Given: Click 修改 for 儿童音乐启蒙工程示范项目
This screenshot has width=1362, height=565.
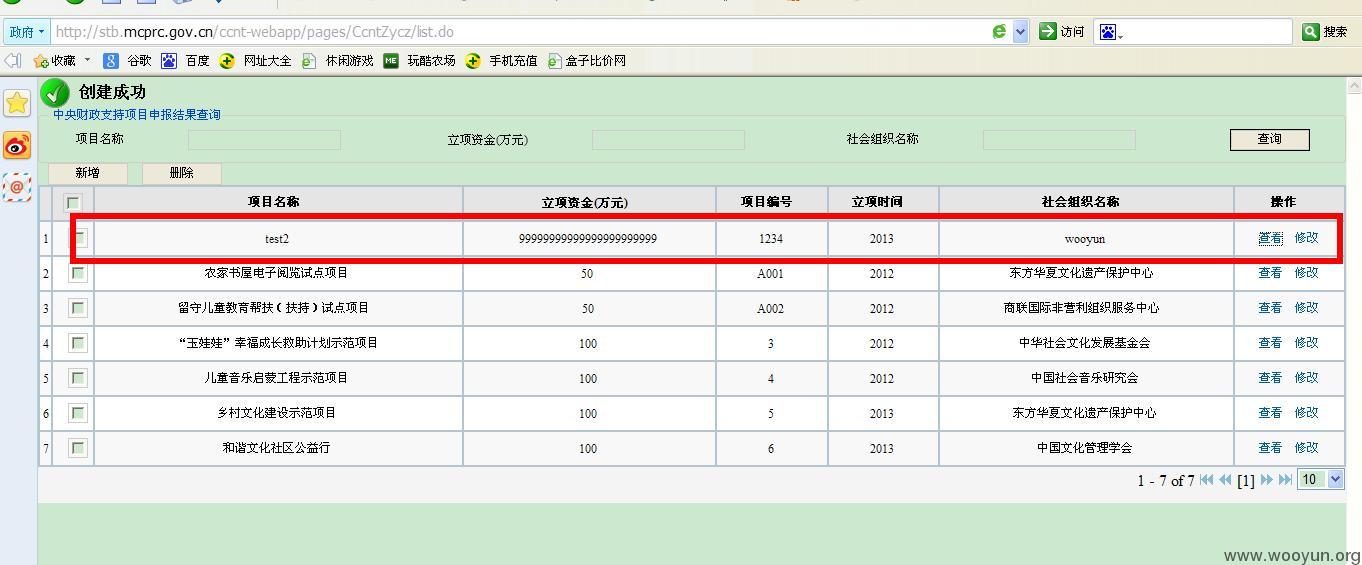Looking at the screenshot, I should pos(1307,378).
